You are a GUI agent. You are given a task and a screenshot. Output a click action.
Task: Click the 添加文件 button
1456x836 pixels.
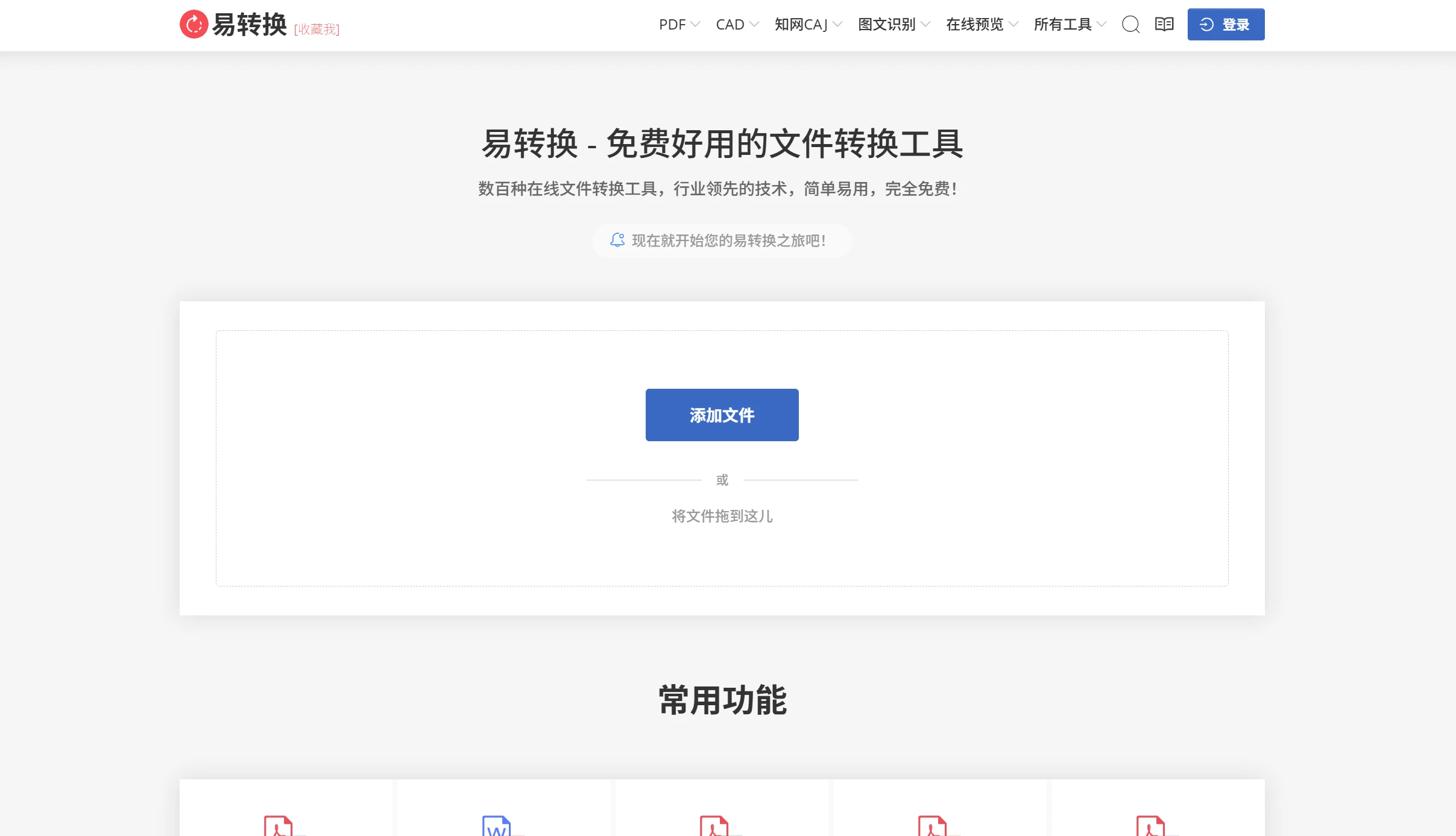pos(722,415)
